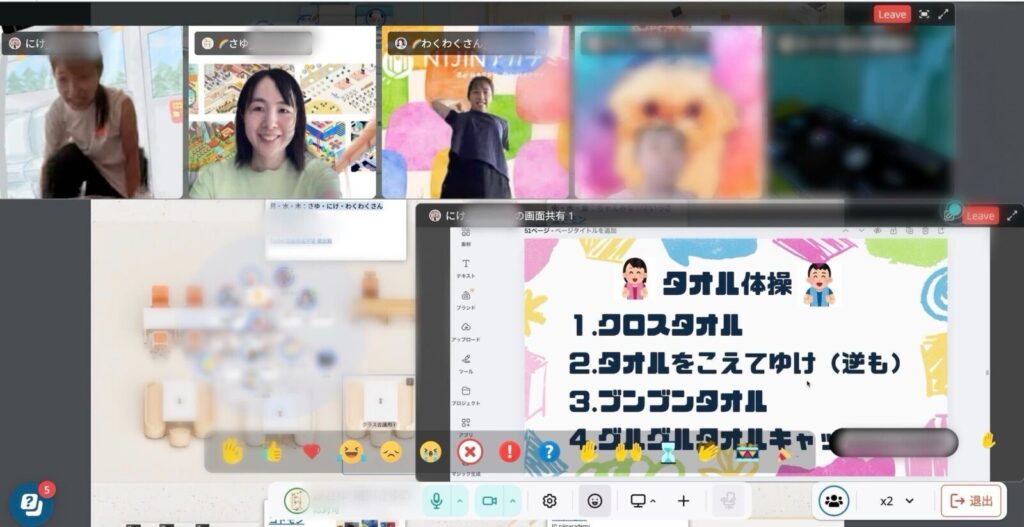The image size is (1024, 527).
Task: Open the x2 zoom level dropdown
Action: (x=897, y=501)
